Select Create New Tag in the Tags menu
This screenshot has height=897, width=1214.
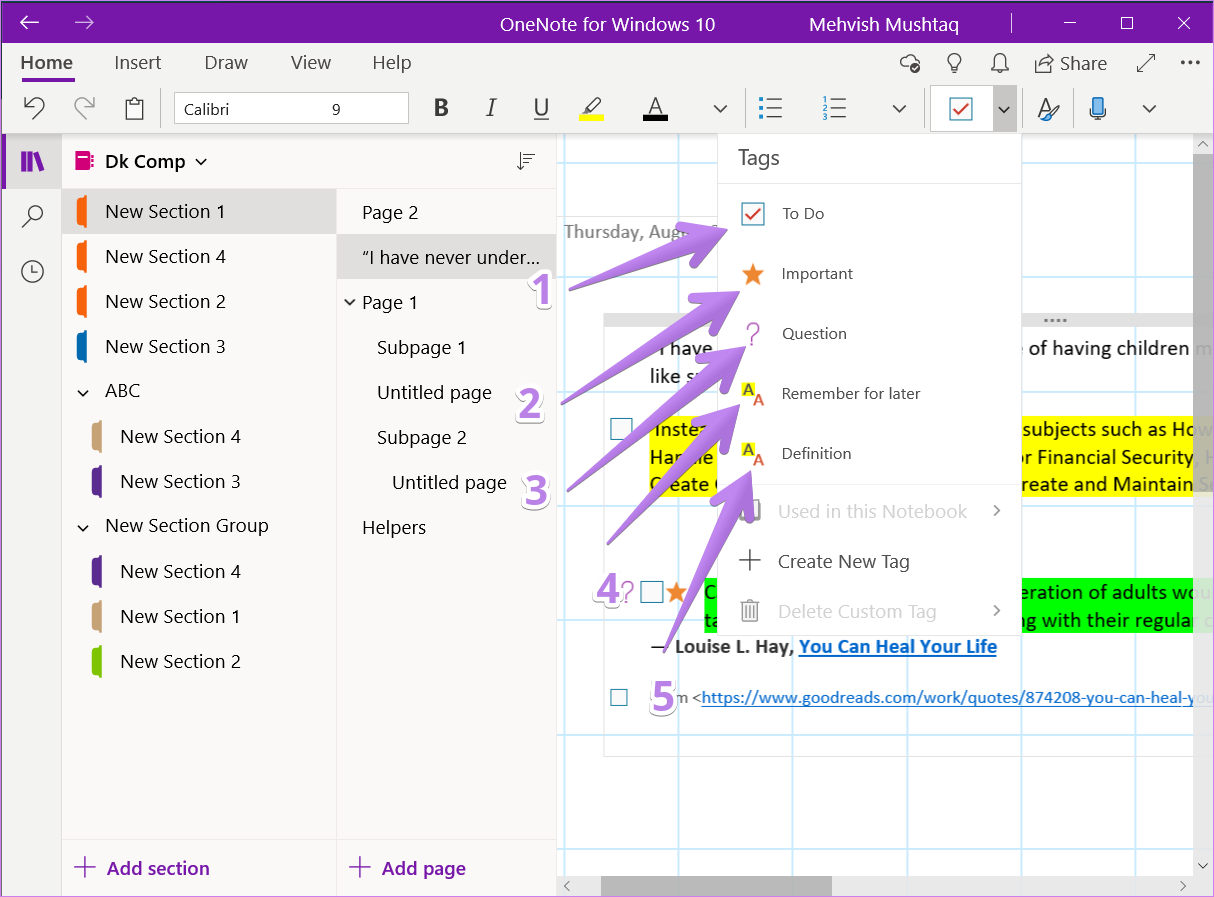click(845, 561)
